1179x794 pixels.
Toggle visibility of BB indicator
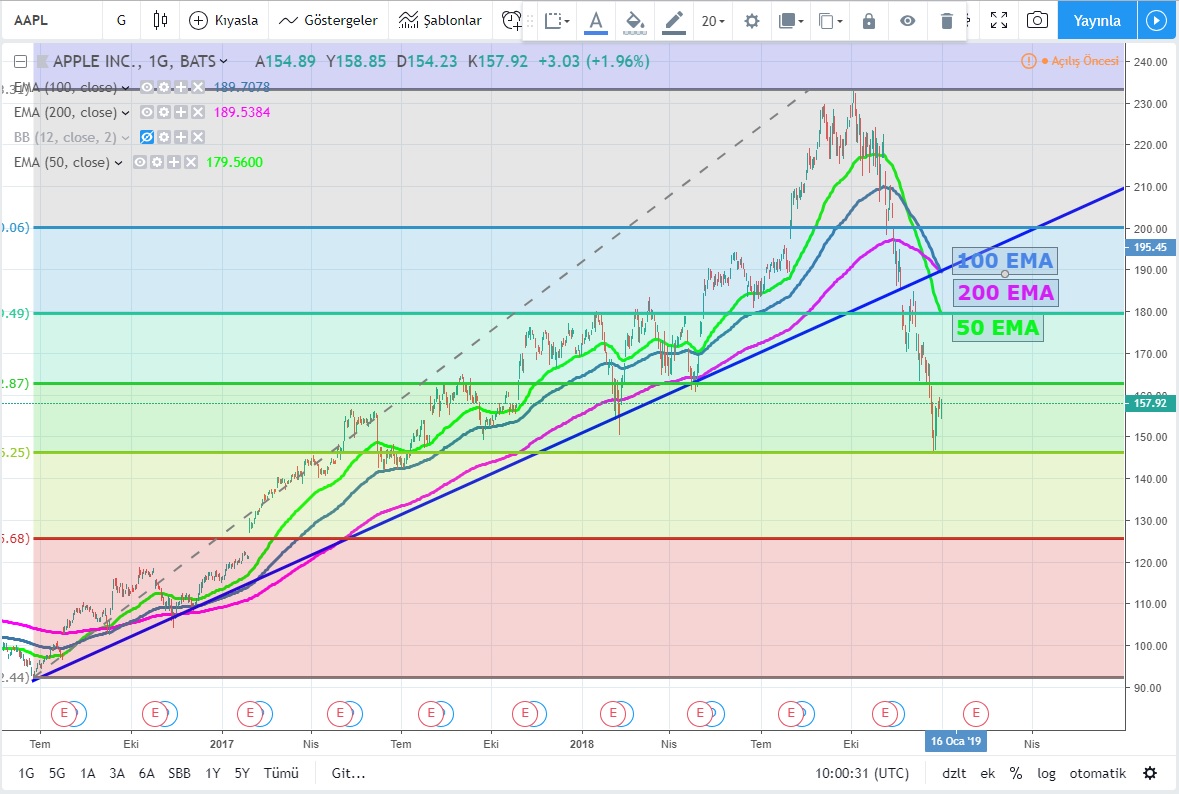[x=146, y=137]
